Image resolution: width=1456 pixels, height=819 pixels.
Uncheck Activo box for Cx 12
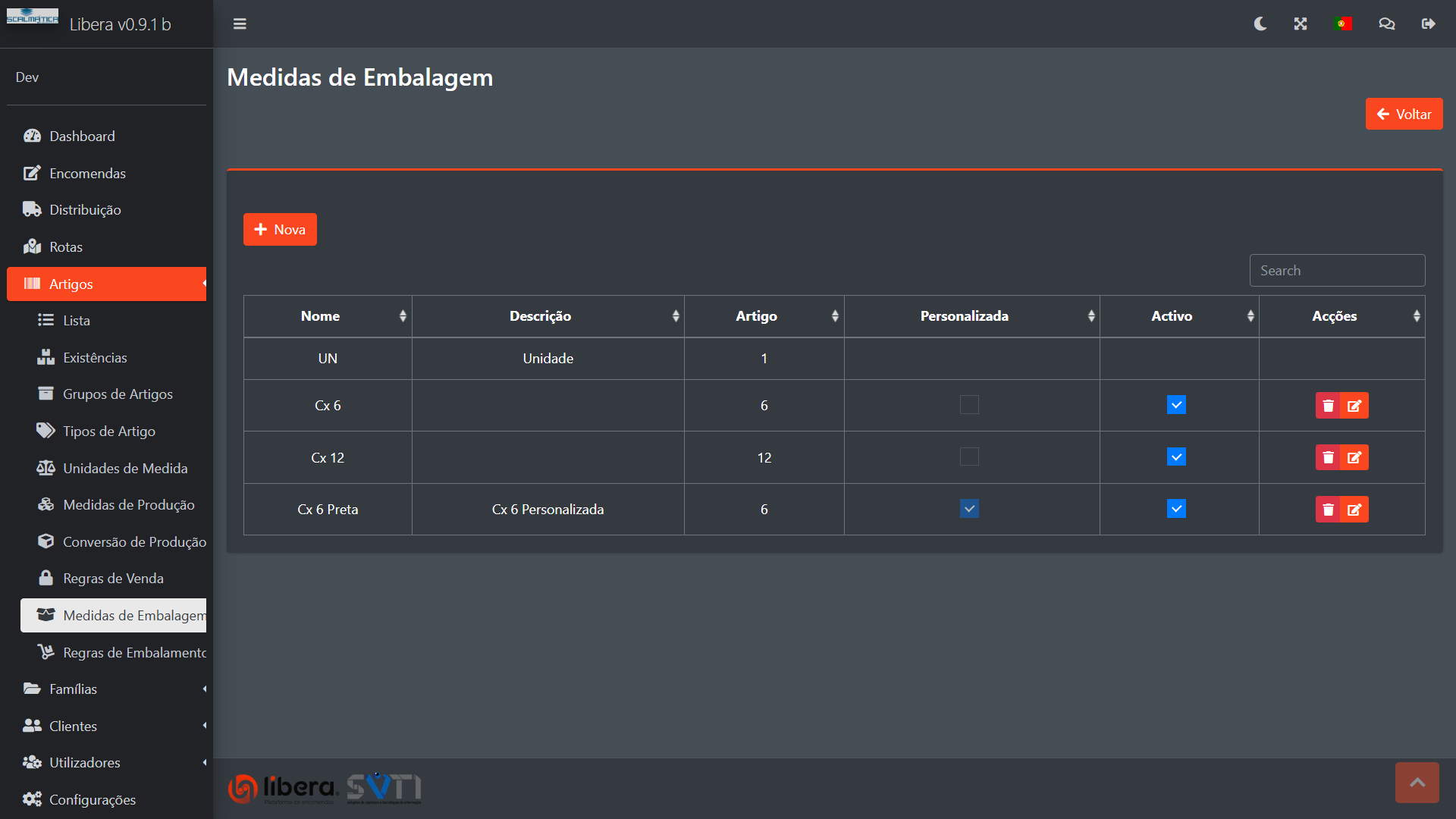[x=1176, y=457]
